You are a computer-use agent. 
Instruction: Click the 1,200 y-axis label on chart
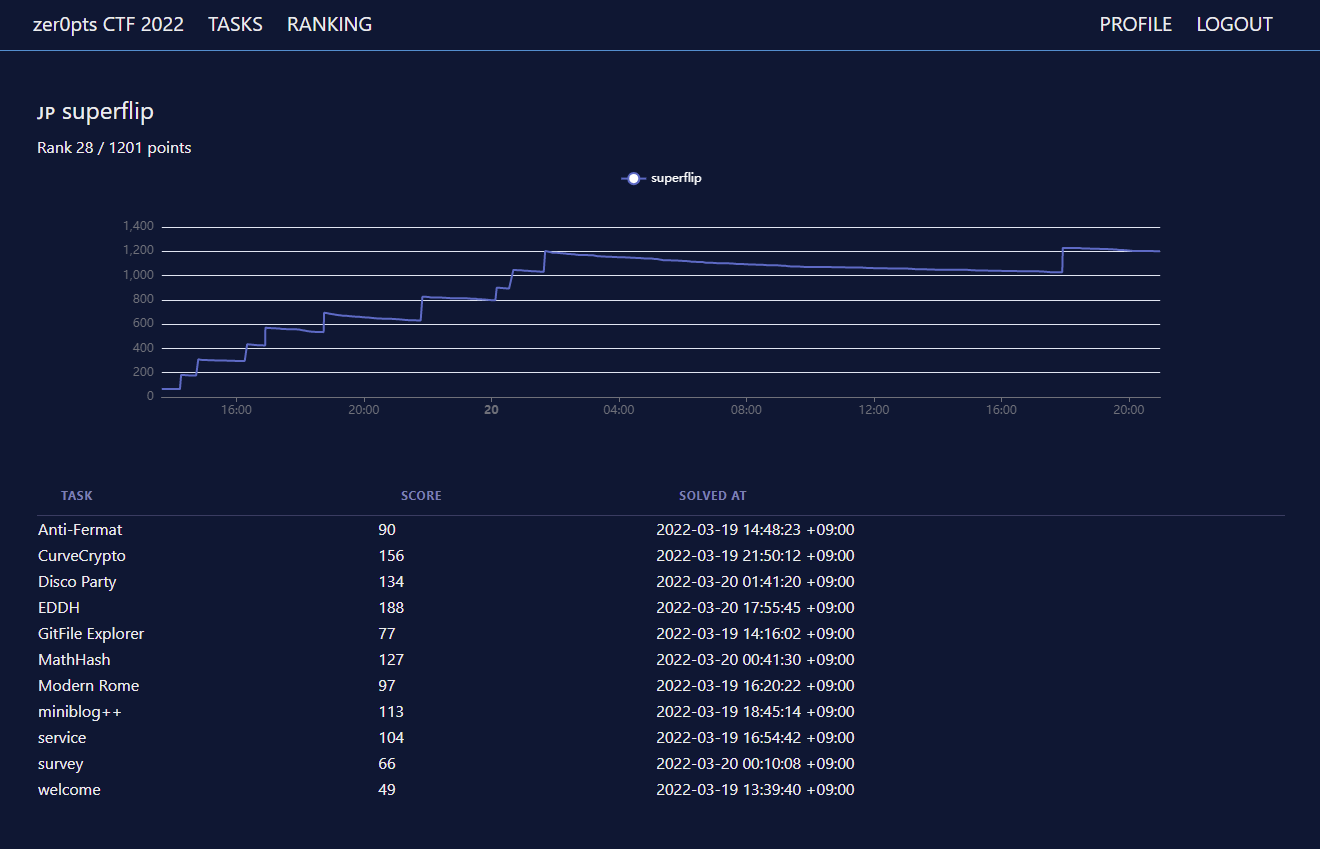point(138,251)
